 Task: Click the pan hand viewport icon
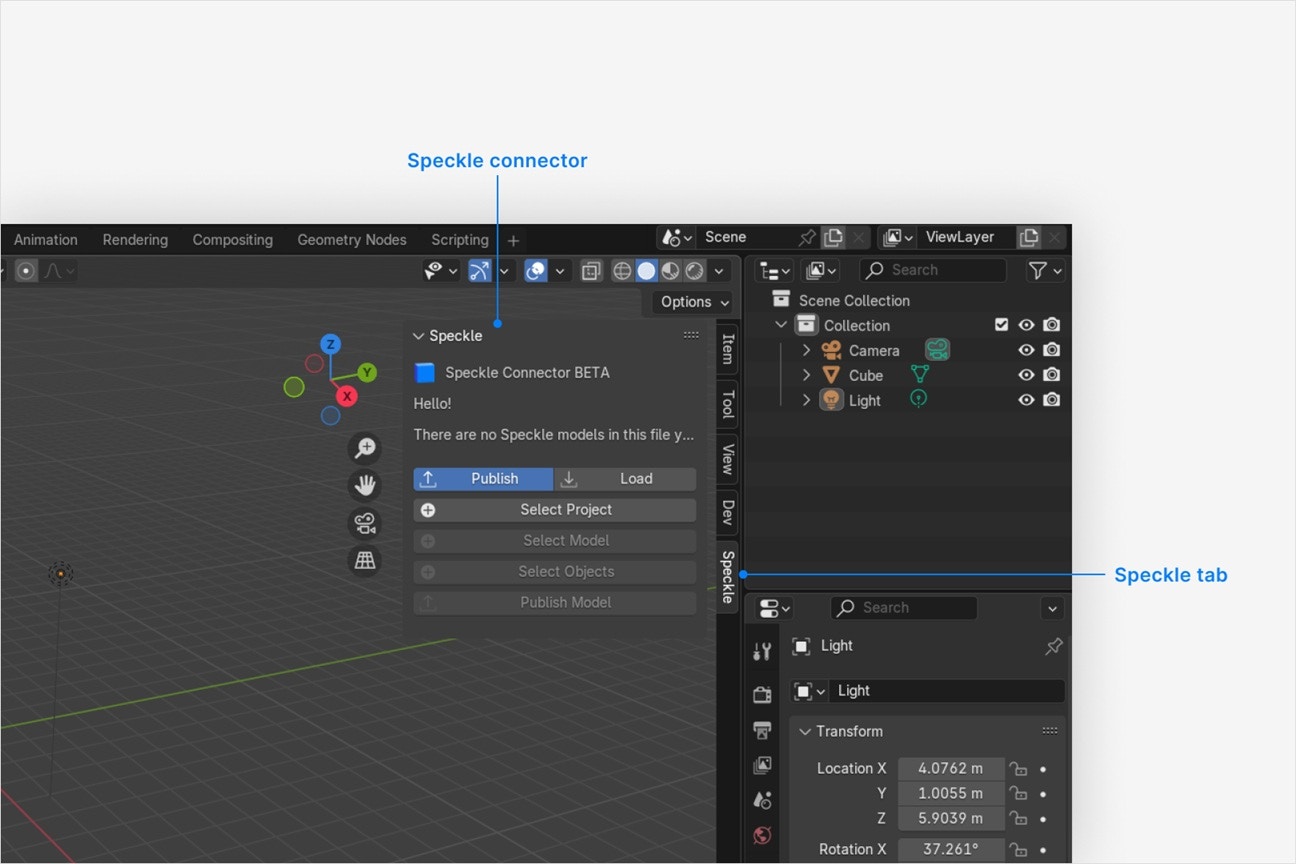pyautogui.click(x=365, y=486)
